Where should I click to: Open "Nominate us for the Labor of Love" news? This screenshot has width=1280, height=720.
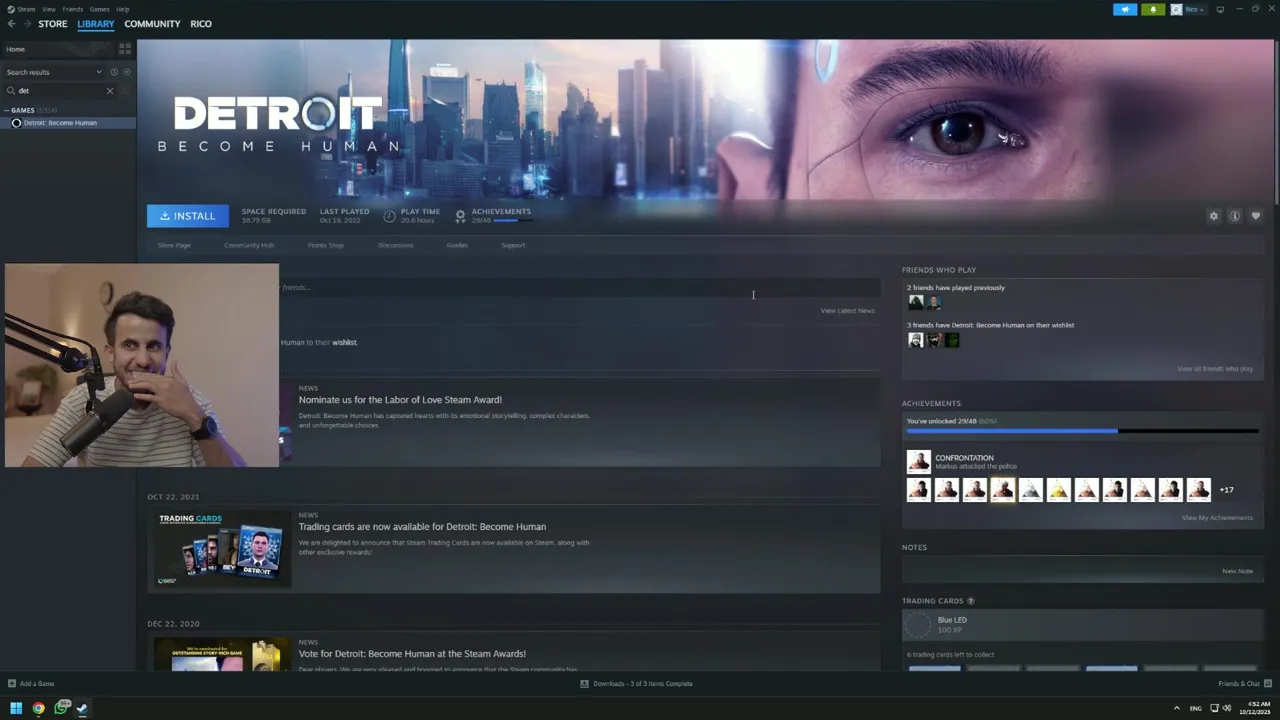tap(400, 400)
